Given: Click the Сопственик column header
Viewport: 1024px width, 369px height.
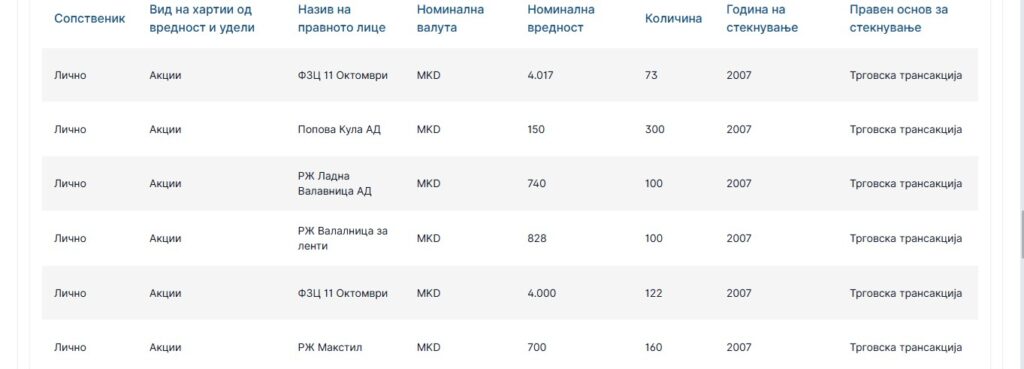Looking at the screenshot, I should coord(89,18).
